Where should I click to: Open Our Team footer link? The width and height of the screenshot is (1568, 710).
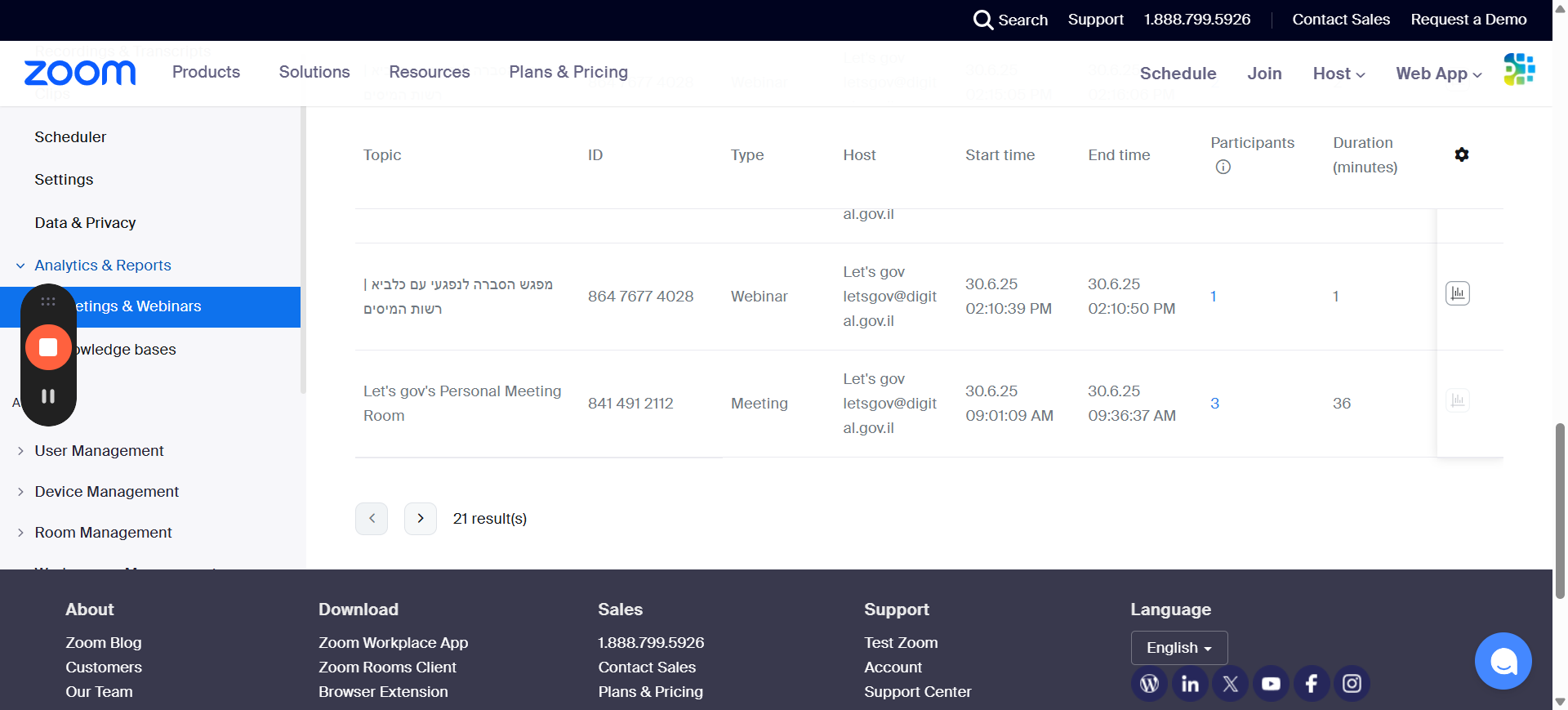point(99,692)
